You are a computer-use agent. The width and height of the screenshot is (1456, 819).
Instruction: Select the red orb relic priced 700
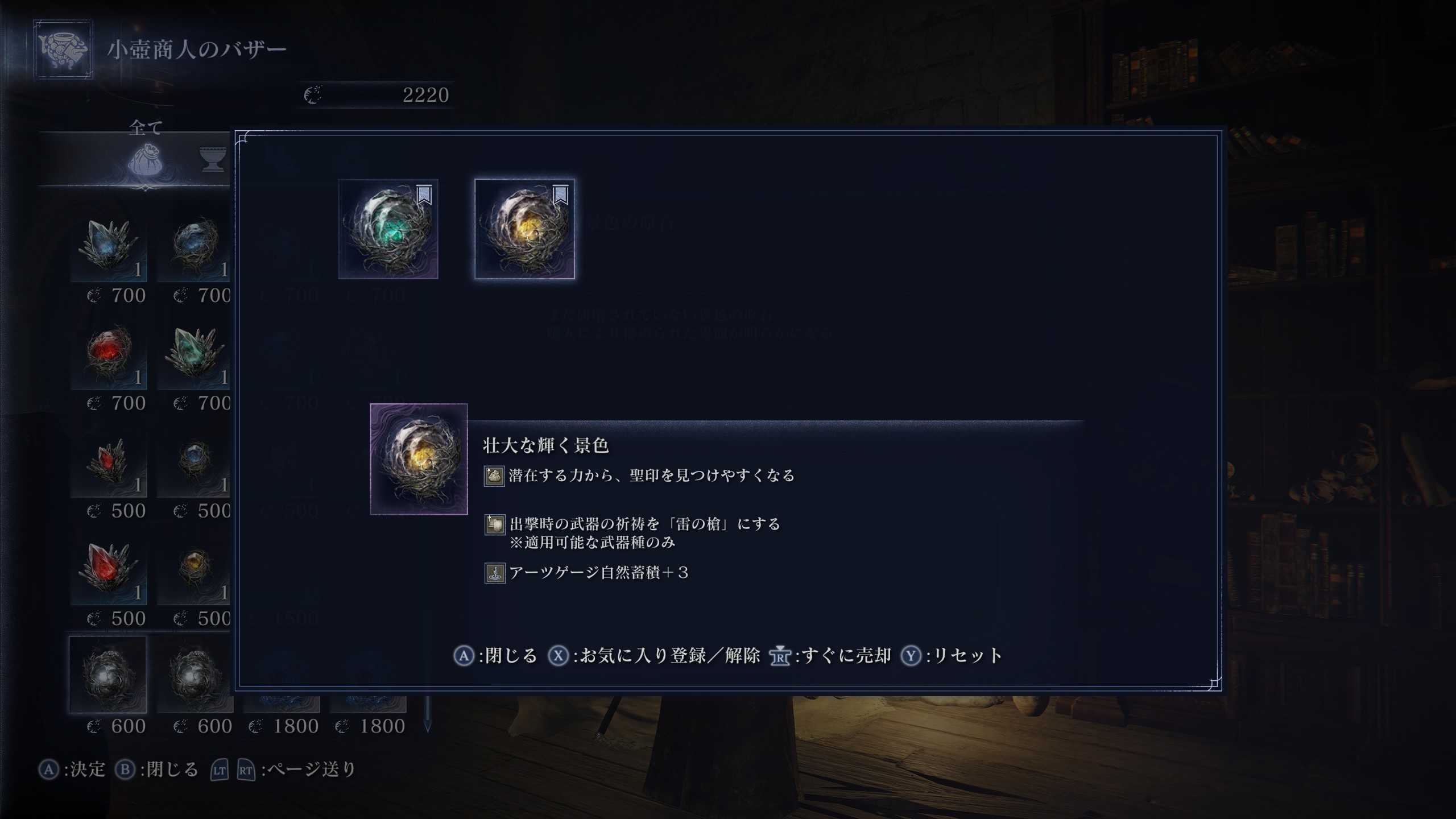[109, 355]
